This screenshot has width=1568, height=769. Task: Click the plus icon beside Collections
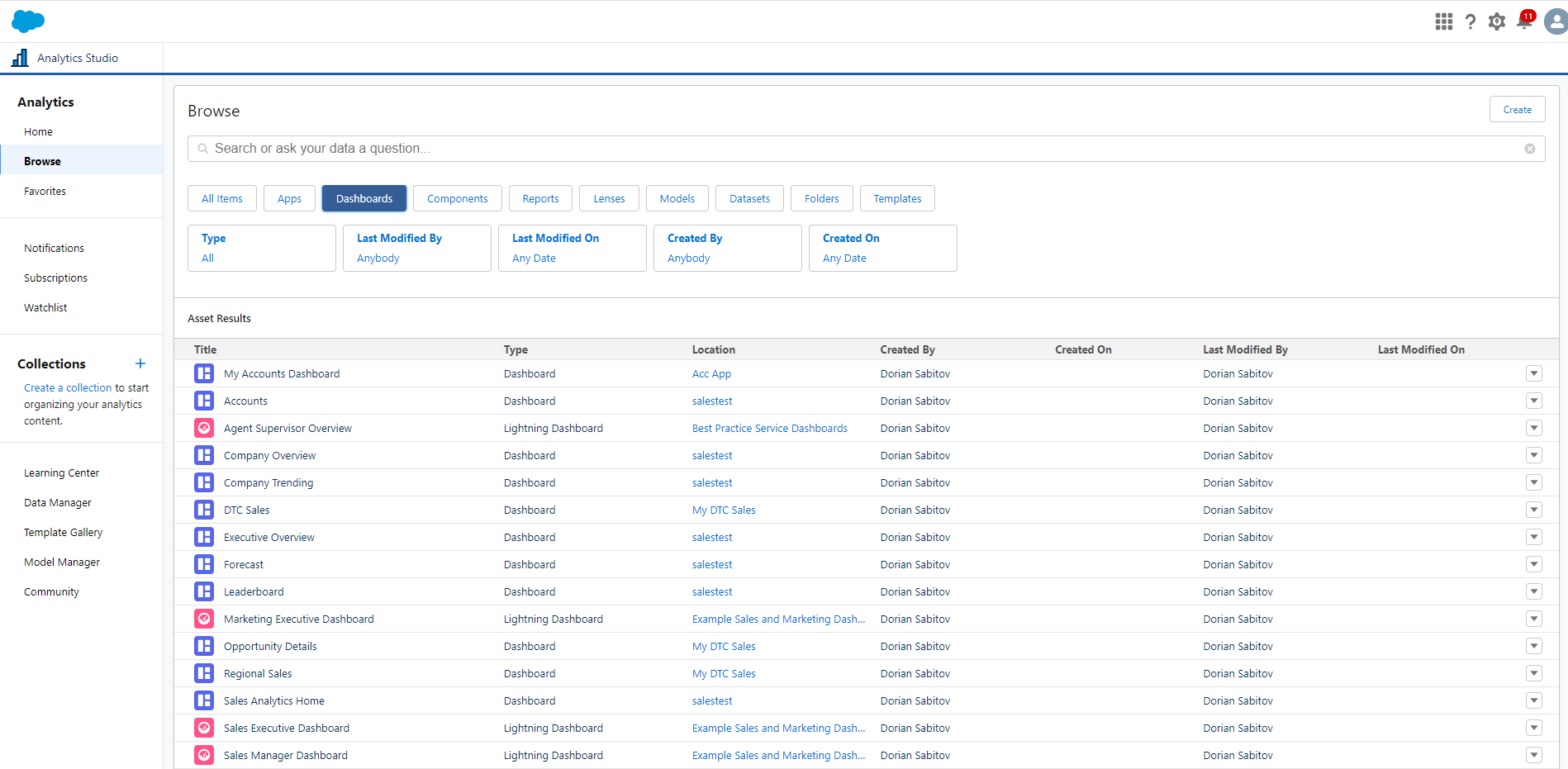[x=140, y=363]
